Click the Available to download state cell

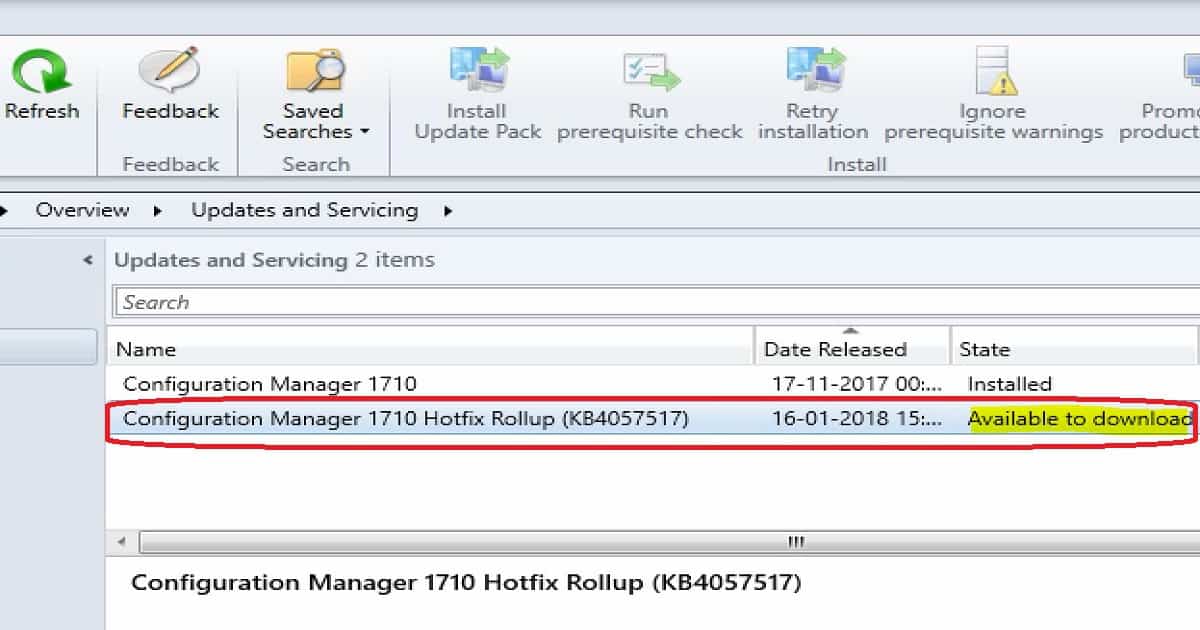[1080, 419]
